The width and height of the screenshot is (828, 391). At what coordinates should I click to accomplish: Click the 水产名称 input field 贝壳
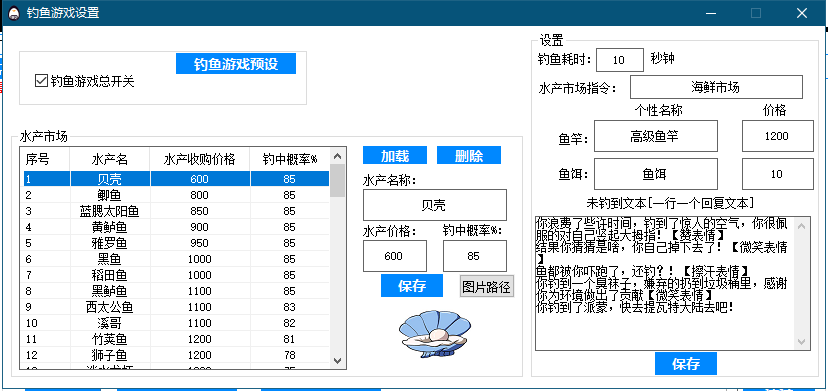click(435, 205)
